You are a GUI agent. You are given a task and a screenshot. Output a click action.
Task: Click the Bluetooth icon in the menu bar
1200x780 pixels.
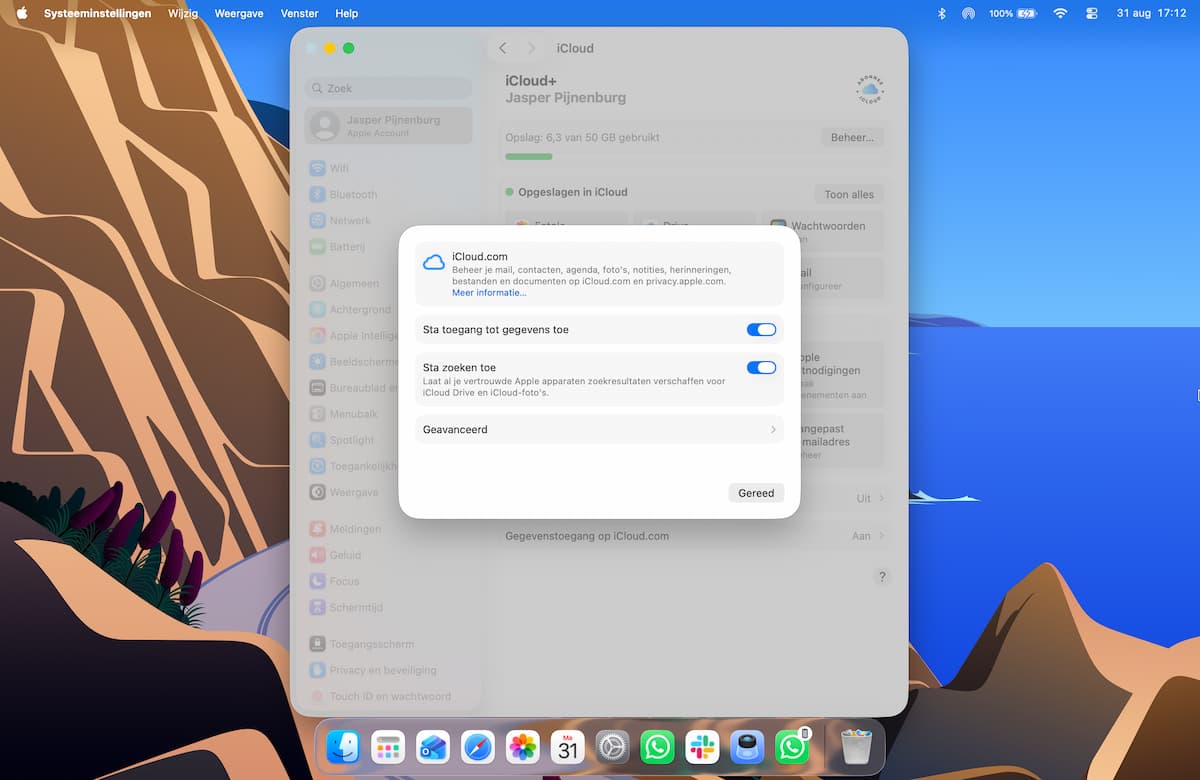[x=941, y=14]
